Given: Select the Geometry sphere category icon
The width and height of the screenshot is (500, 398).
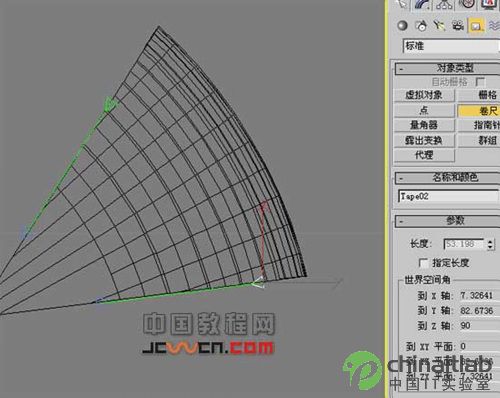Looking at the screenshot, I should click(x=403, y=26).
